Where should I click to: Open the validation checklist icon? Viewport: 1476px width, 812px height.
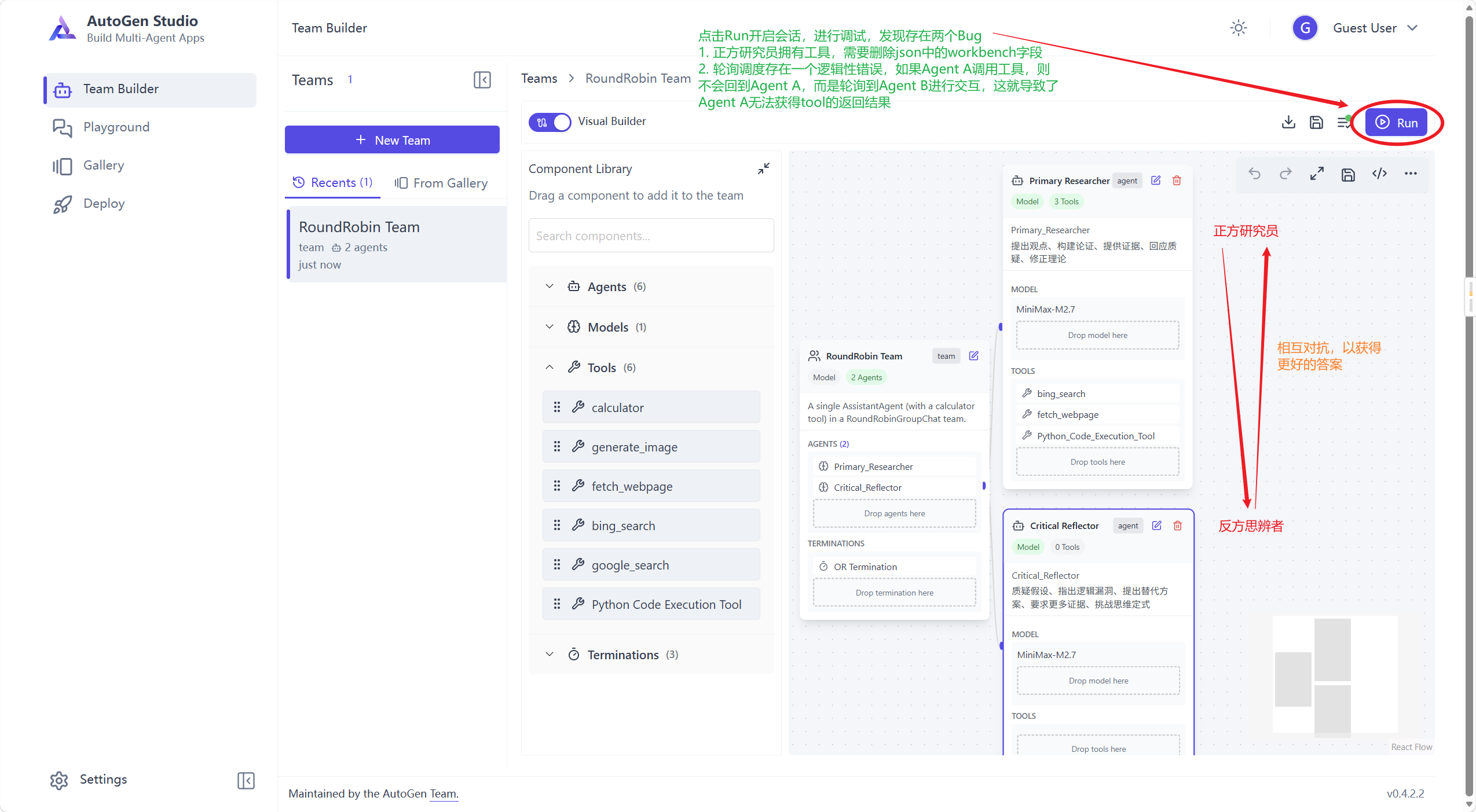click(1344, 122)
